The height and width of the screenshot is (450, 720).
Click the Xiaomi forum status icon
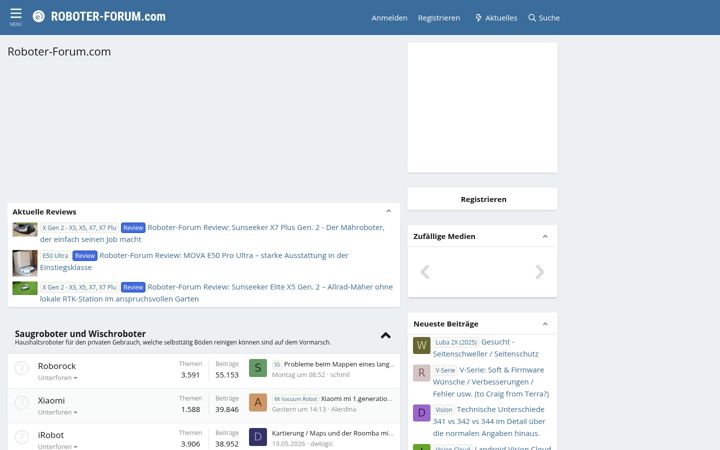pos(22,403)
